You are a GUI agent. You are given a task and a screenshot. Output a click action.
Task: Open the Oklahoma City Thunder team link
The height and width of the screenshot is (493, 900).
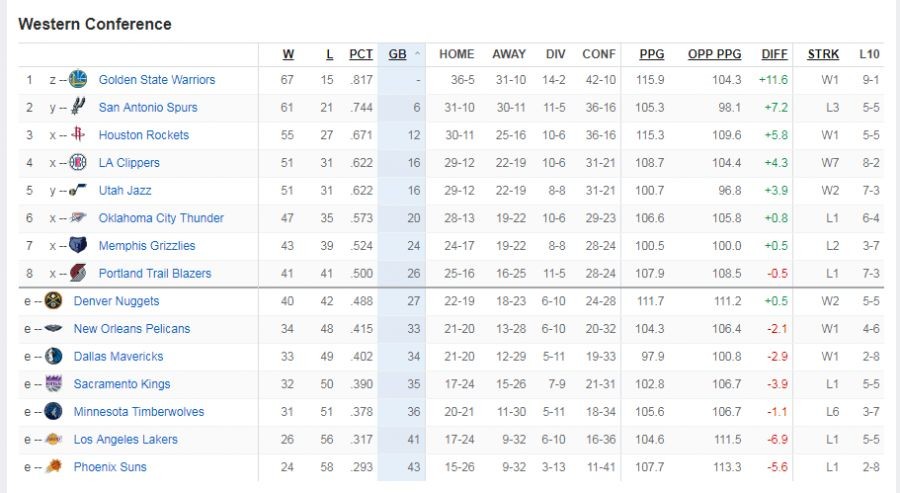161,218
